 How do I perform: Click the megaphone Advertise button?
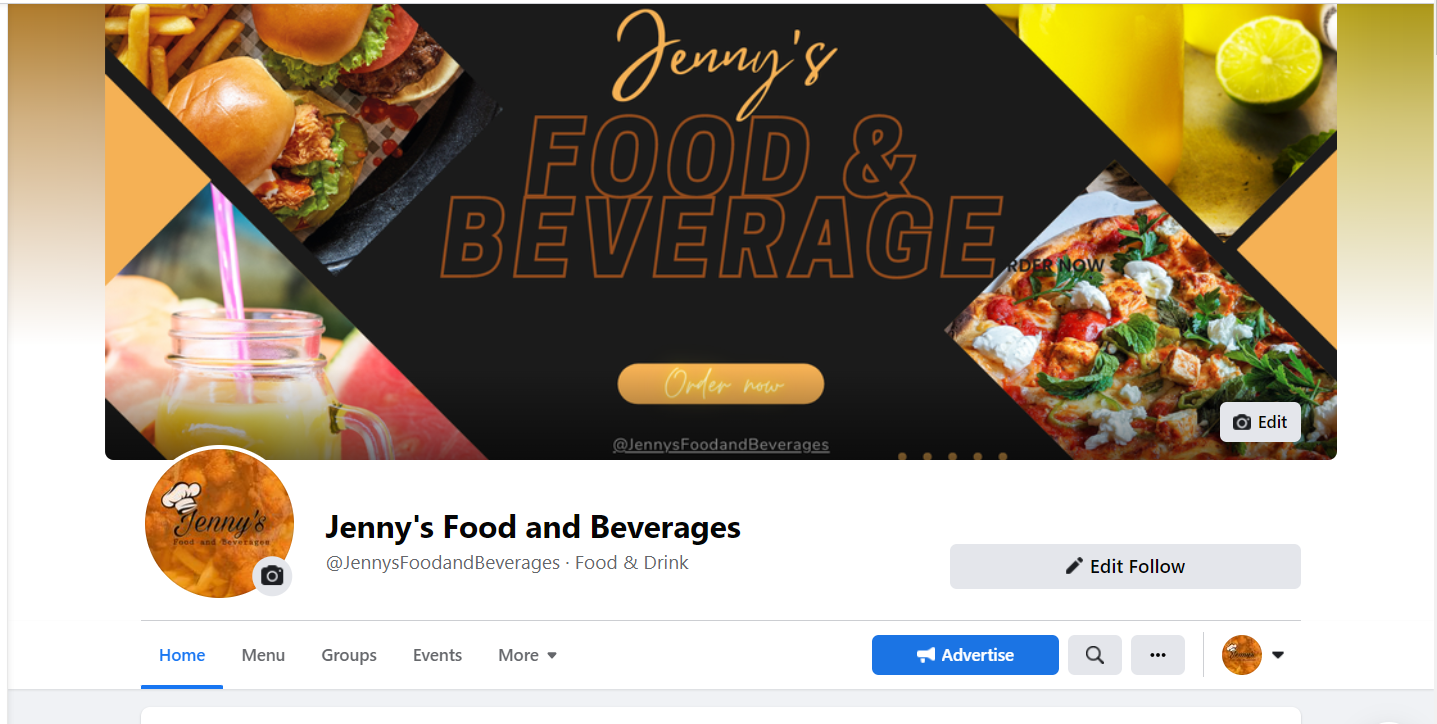pyautogui.click(x=965, y=655)
